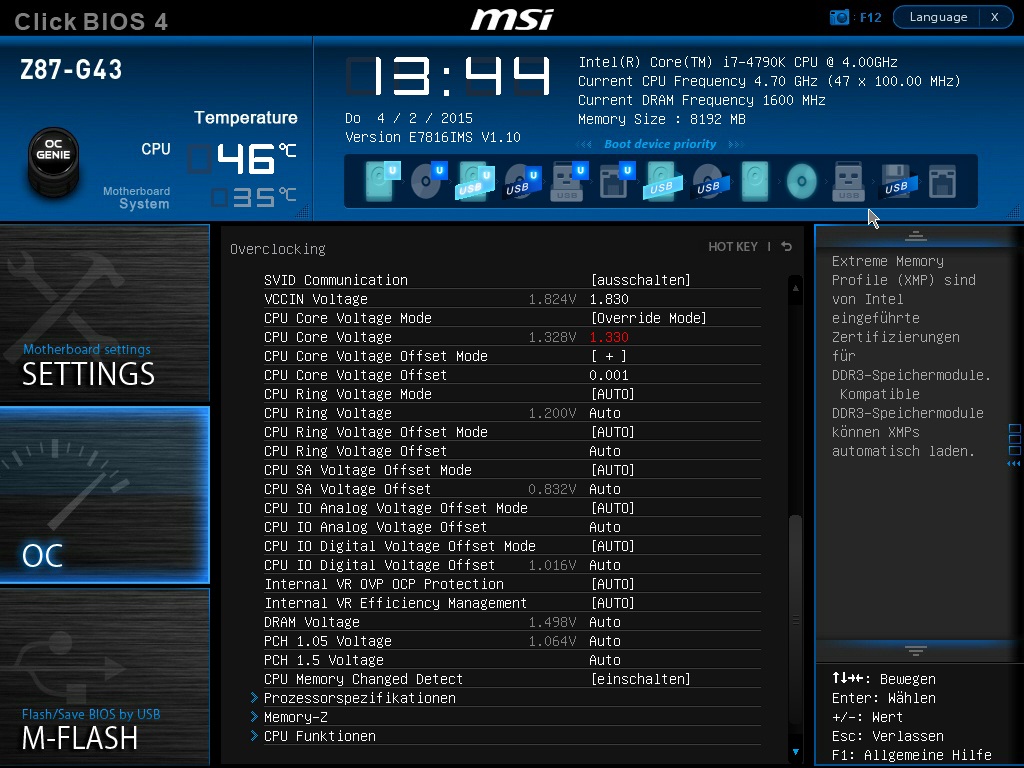This screenshot has height=768, width=1024.
Task: Open the OC overclocking section
Action: 104,495
